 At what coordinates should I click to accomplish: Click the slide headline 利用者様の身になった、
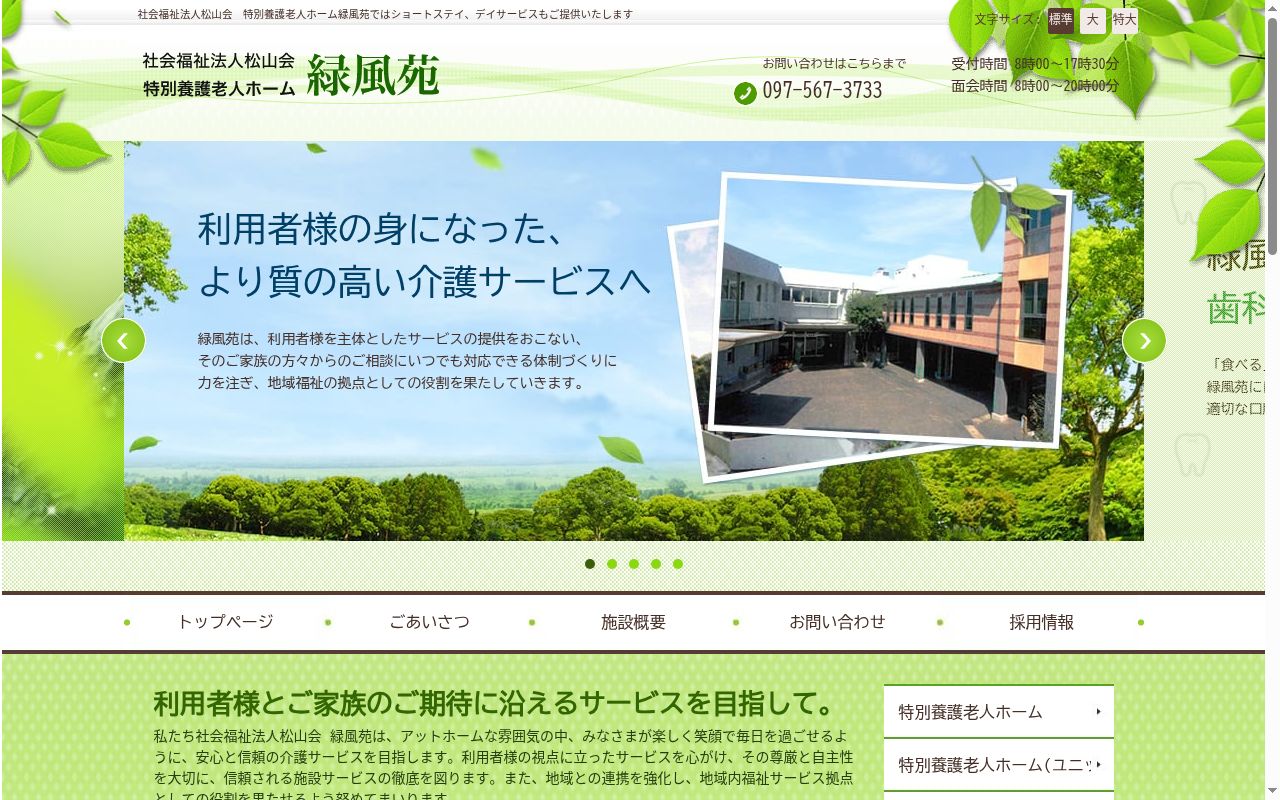click(381, 229)
